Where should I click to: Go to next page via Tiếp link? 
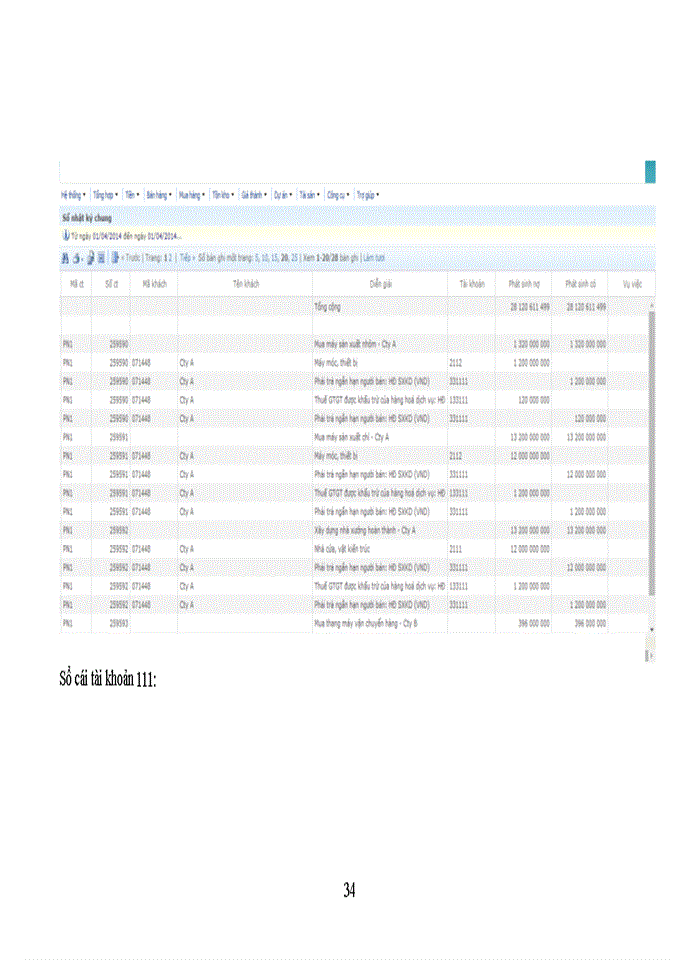tap(186, 257)
